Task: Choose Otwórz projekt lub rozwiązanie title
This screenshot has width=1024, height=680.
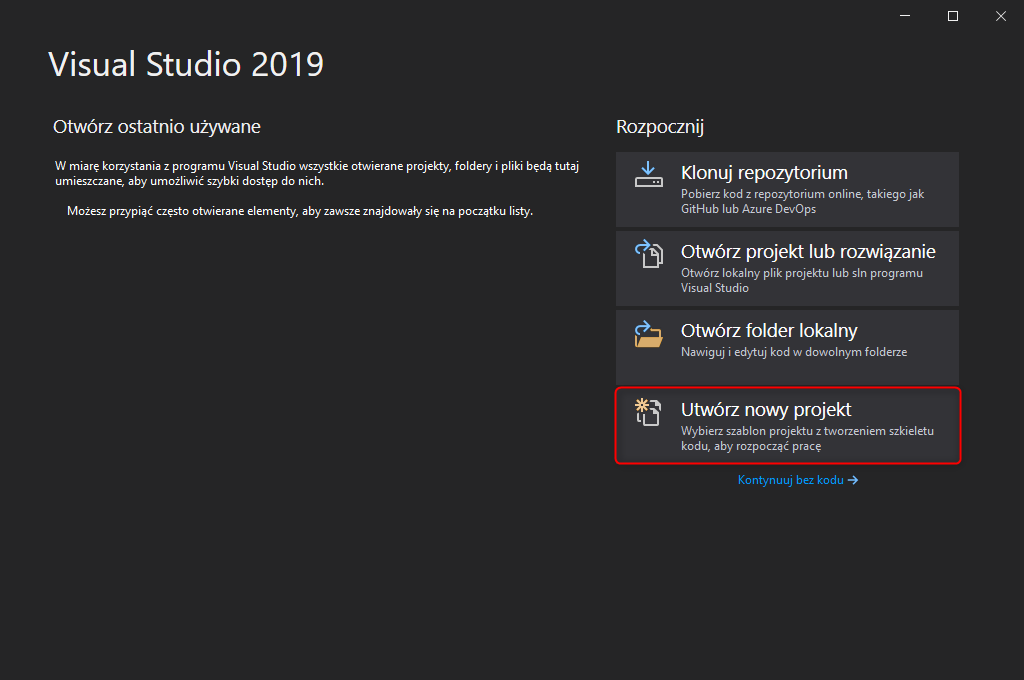Action: [x=808, y=251]
